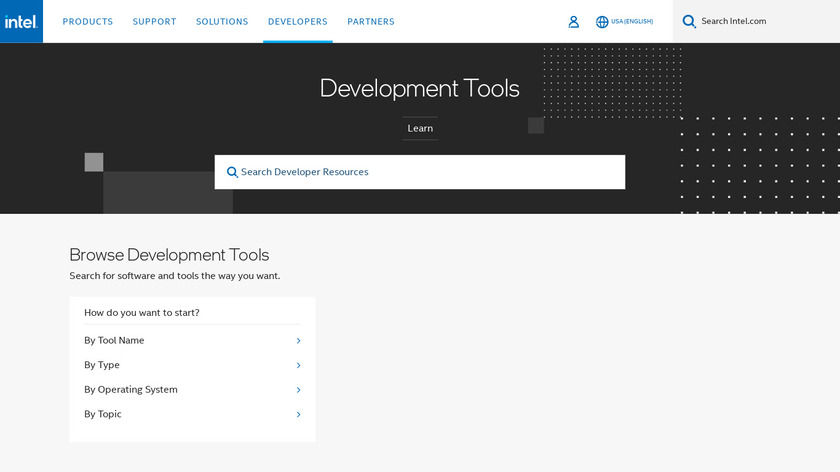Expand the By Operating System chevron
Viewport: 840px width, 472px height.
(x=298, y=390)
